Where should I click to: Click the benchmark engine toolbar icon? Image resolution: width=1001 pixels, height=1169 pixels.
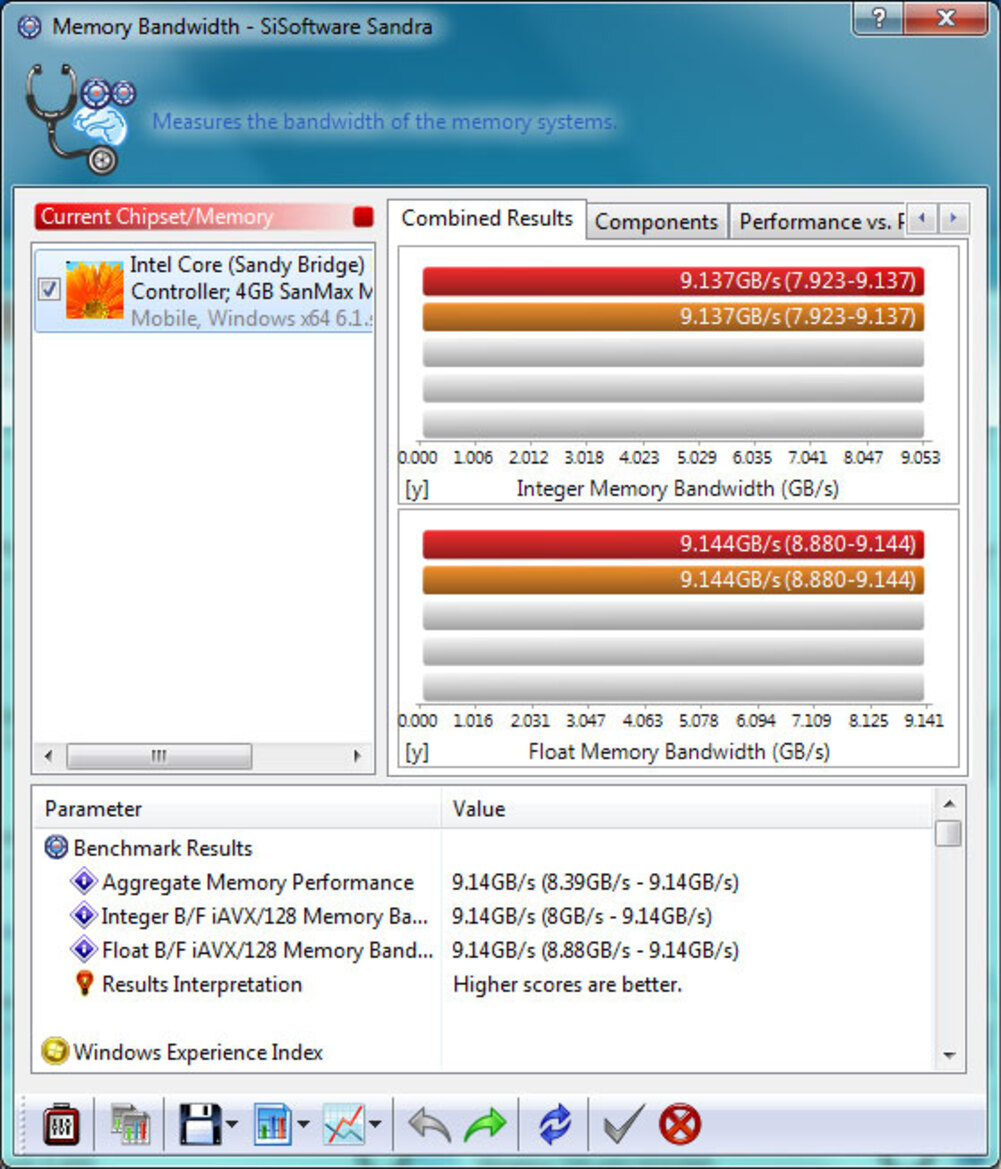pos(61,1124)
